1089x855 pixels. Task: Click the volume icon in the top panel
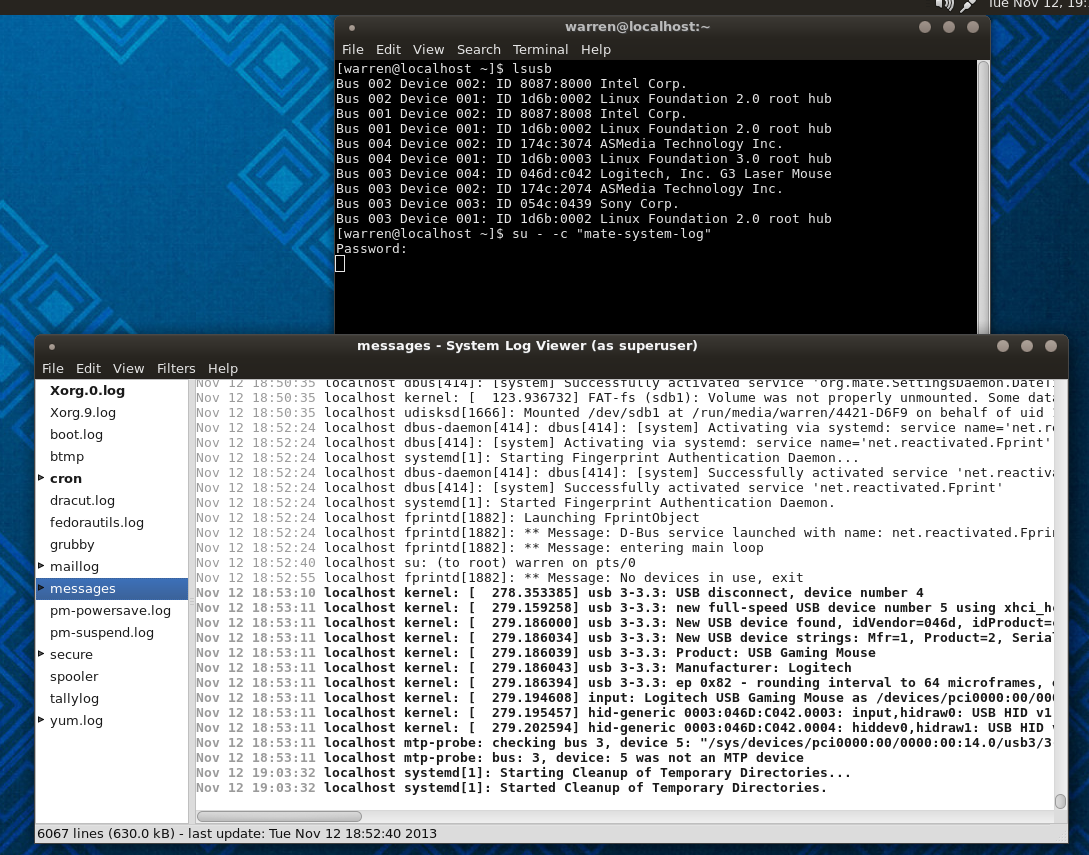[945, 5]
